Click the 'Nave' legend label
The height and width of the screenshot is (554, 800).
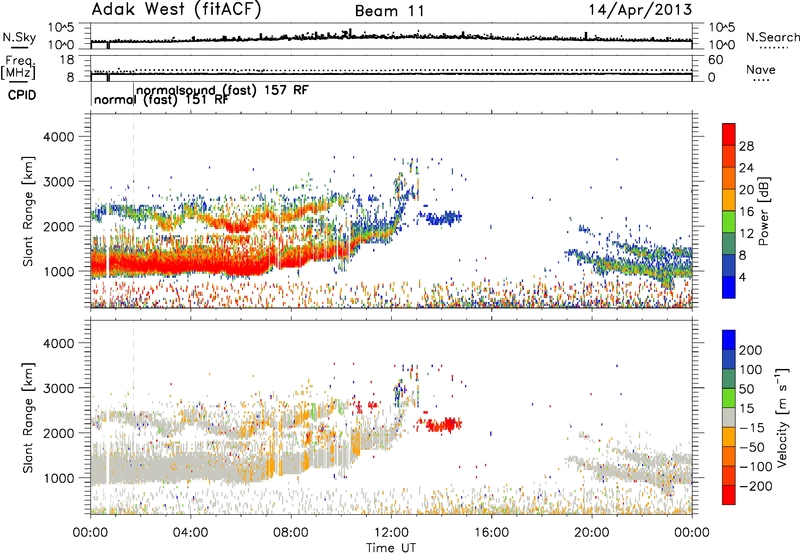coord(761,69)
